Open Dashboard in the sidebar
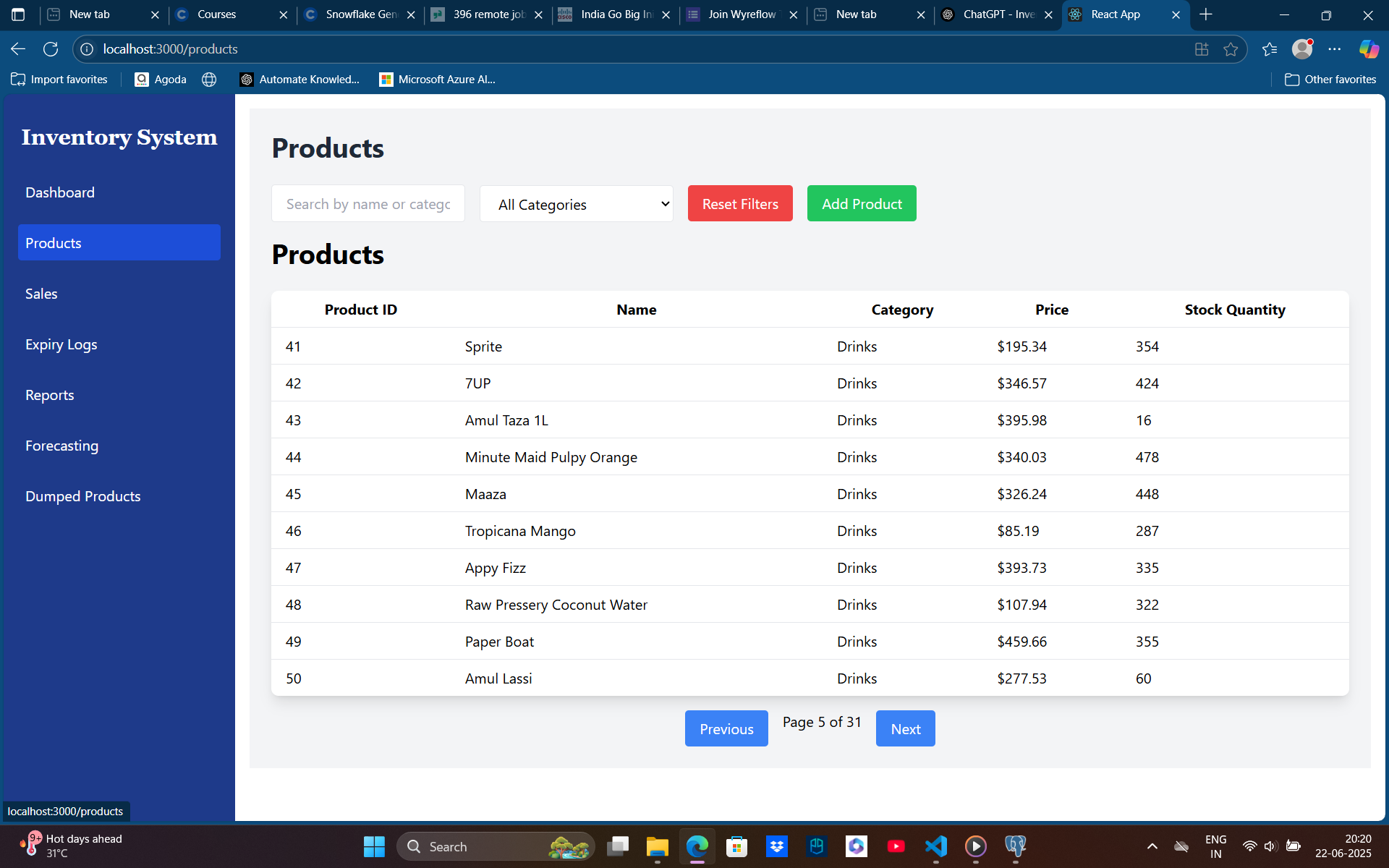Screen dimensions: 1389x868 (x=119, y=192)
